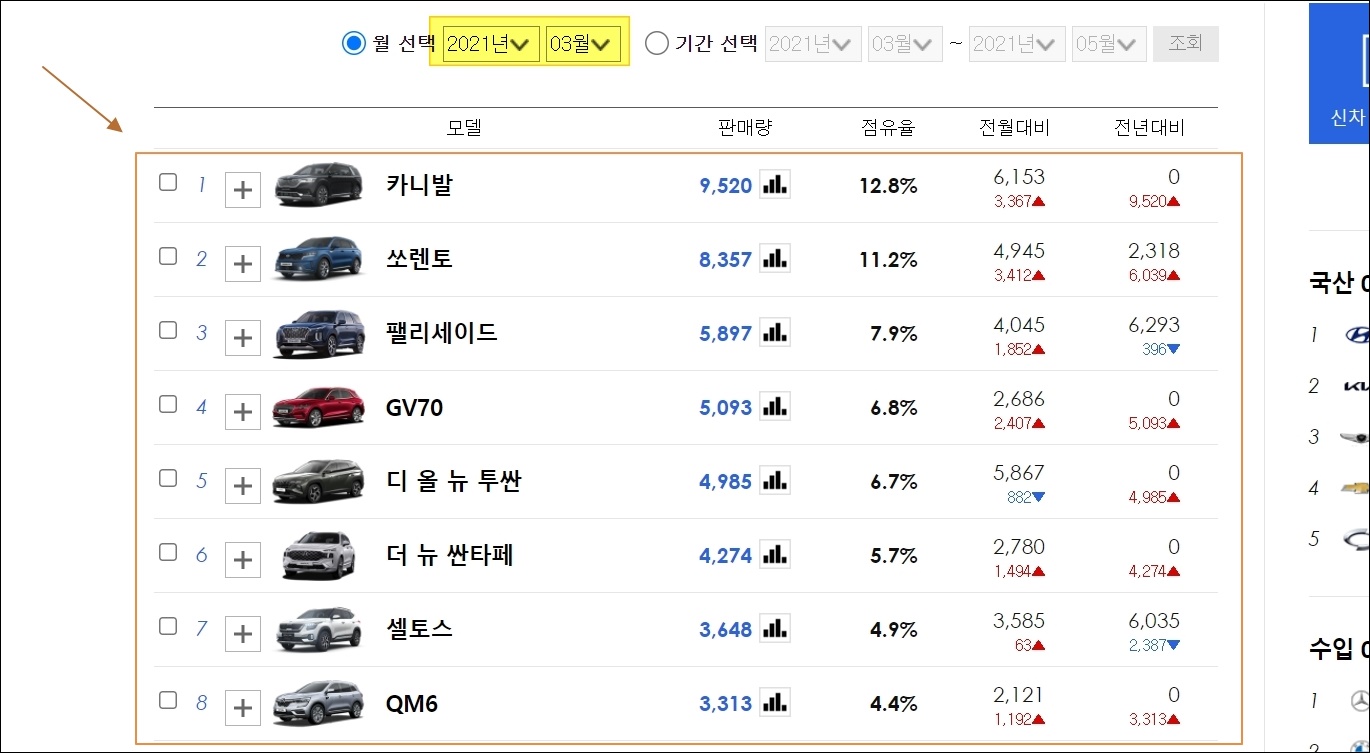
Task: Click the 카니발 car thumbnail image
Action: pyautogui.click(x=319, y=184)
